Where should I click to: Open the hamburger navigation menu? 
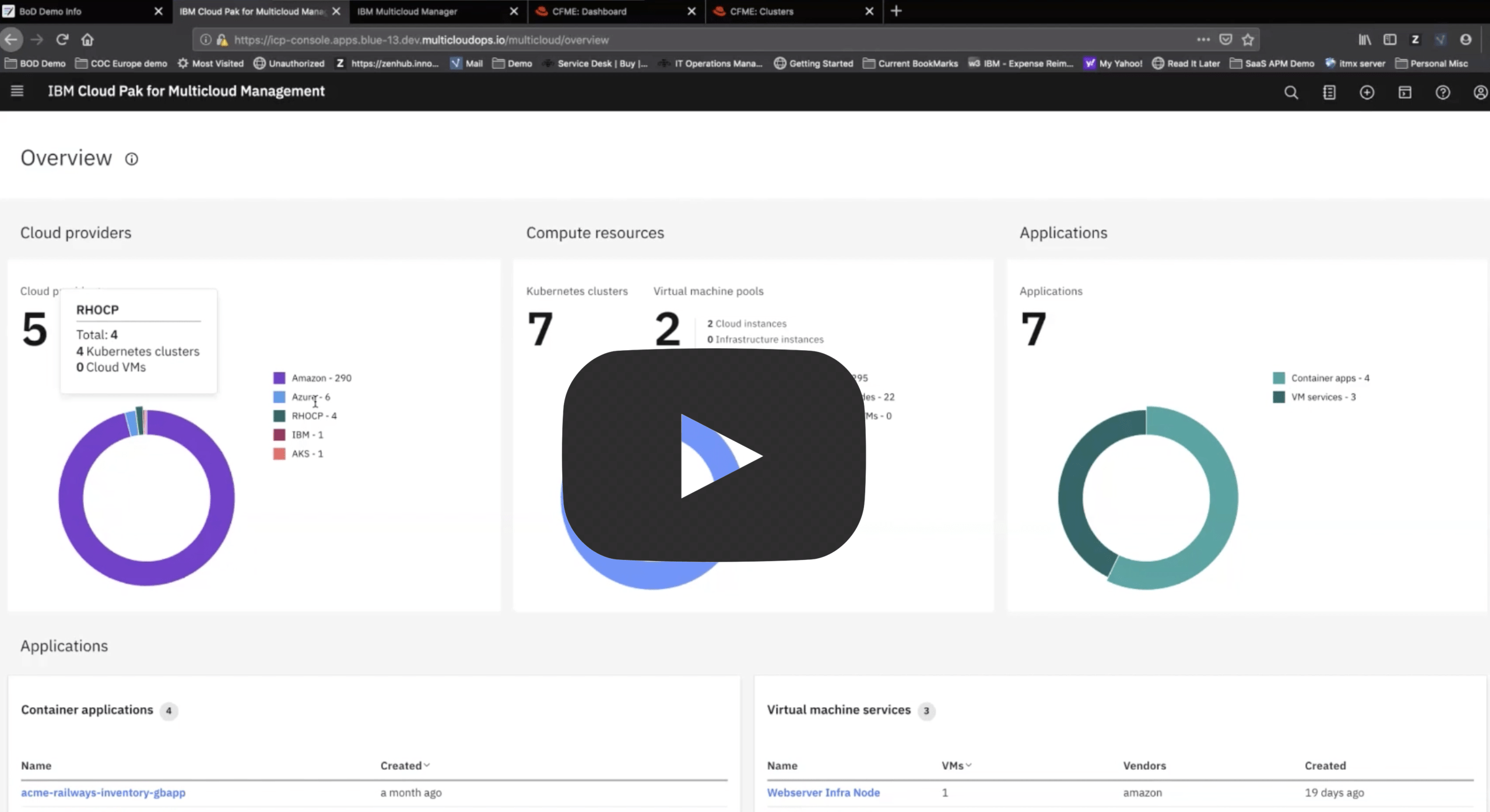[17, 91]
